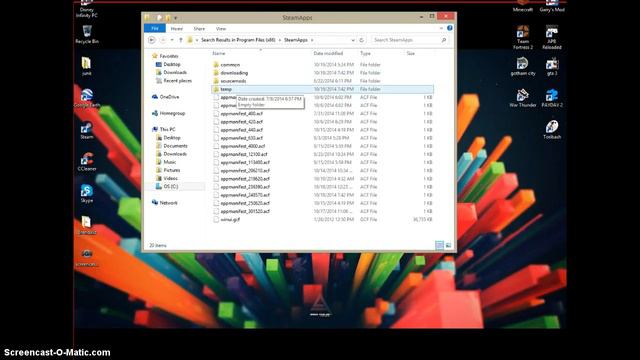Open Quick Access Toolbar customize dropdown
This screenshot has width=640, height=360.
coord(176,18)
